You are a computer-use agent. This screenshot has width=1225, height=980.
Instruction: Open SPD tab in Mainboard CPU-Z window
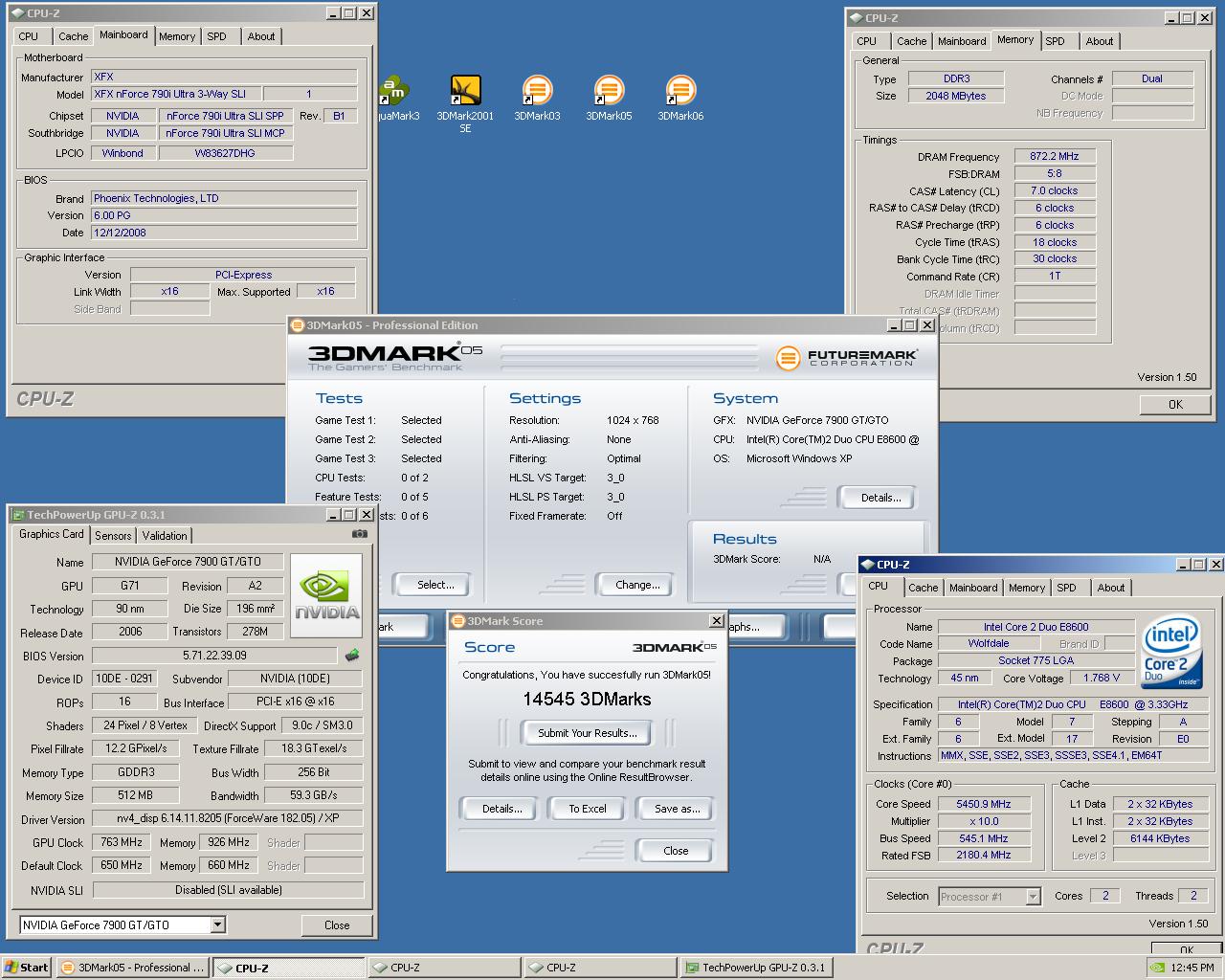click(x=217, y=36)
